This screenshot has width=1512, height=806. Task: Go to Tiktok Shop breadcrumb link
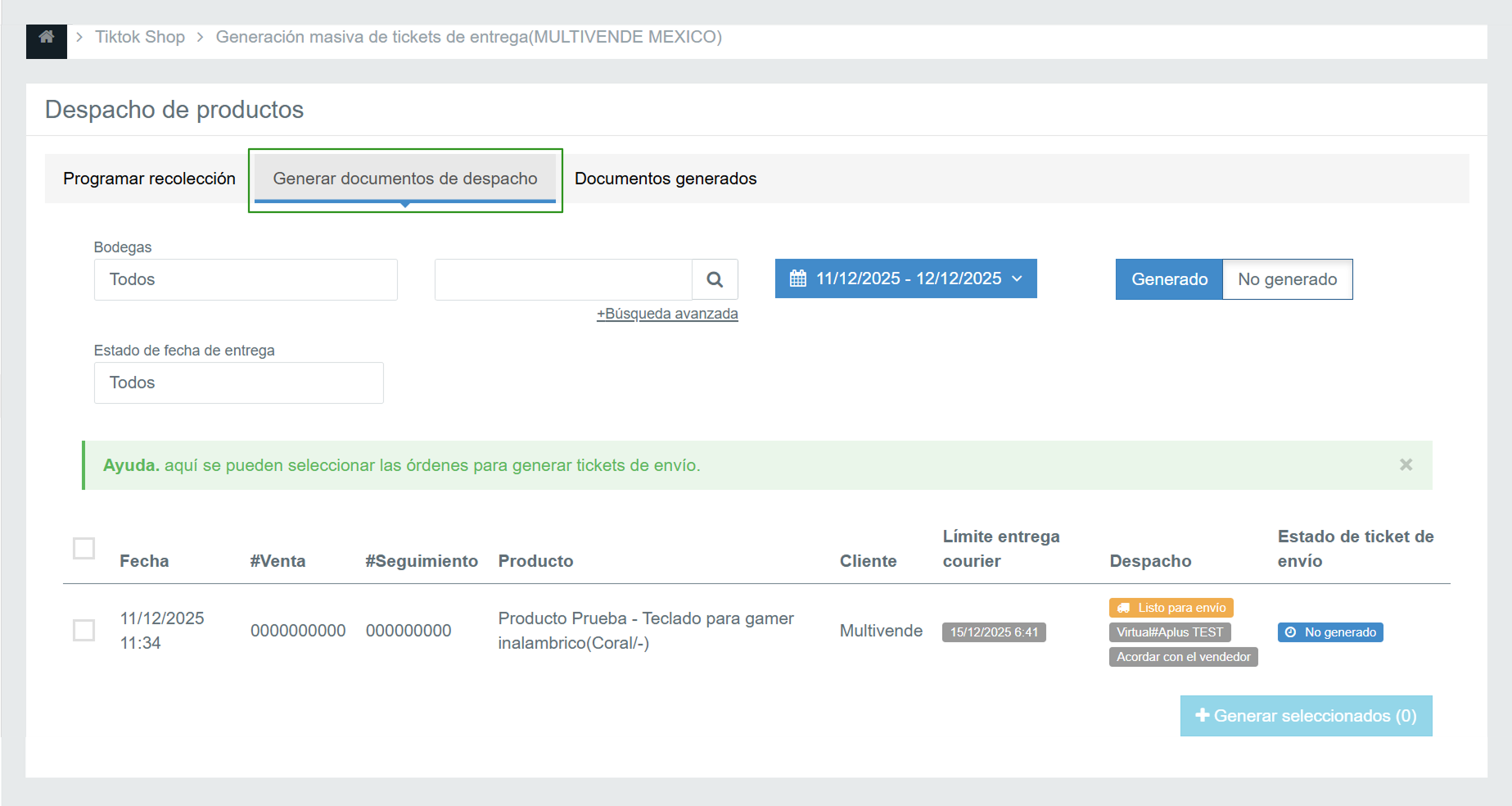pos(140,37)
